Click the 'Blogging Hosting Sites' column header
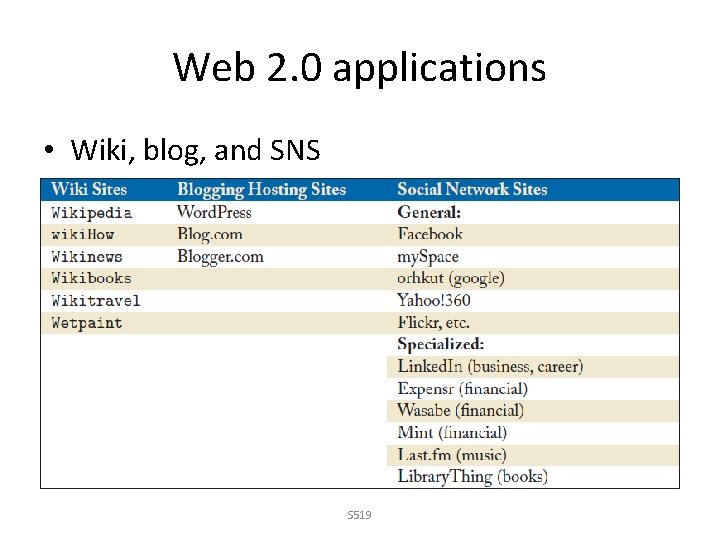The width and height of the screenshot is (720, 540). coord(262,190)
